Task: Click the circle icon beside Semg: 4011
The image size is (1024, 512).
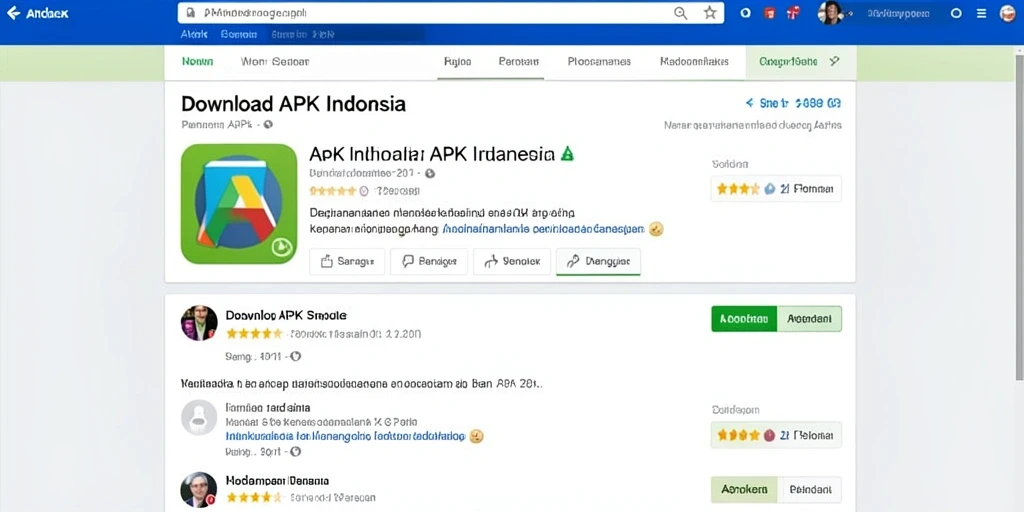Action: (295, 357)
